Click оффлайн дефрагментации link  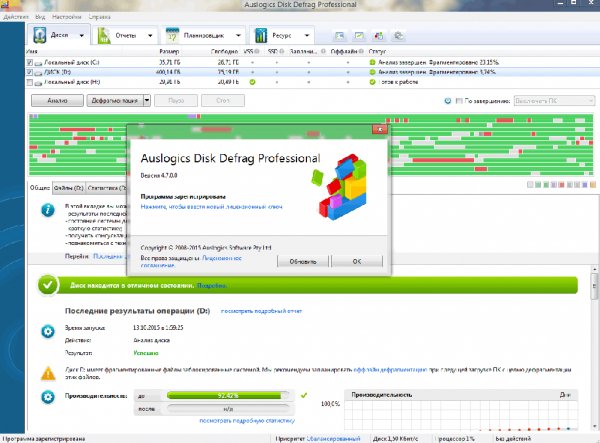(390, 370)
